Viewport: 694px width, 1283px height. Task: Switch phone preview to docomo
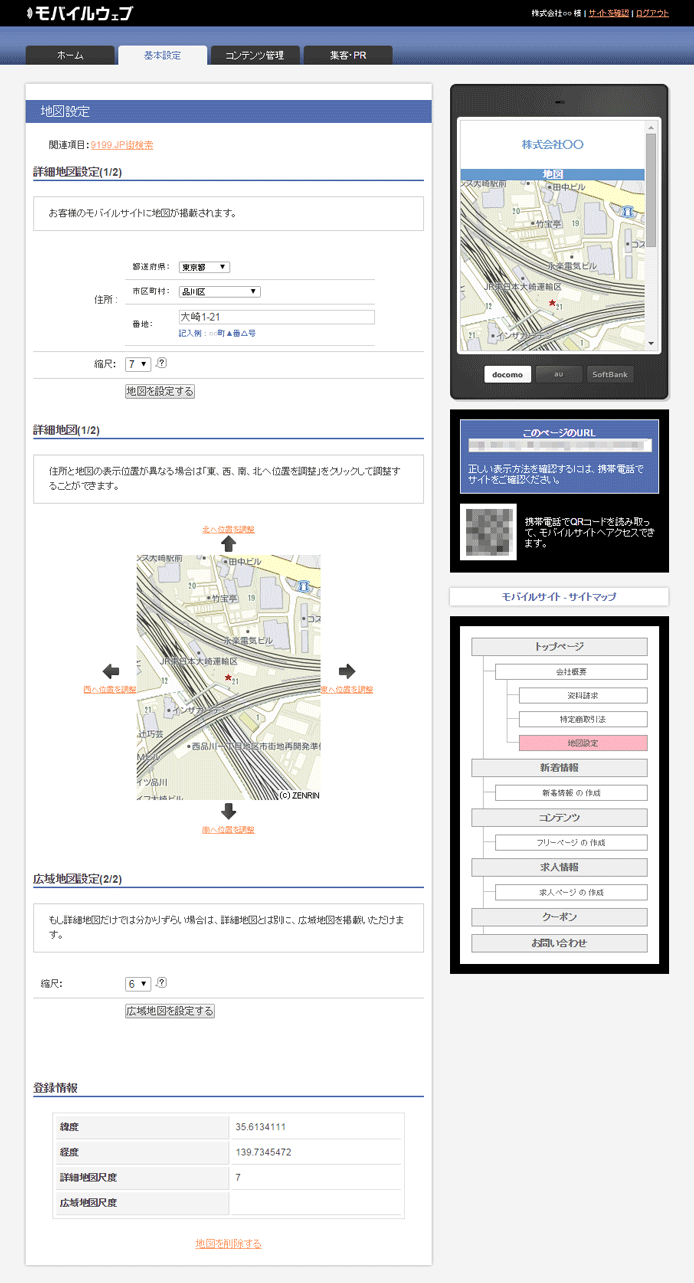[507, 375]
